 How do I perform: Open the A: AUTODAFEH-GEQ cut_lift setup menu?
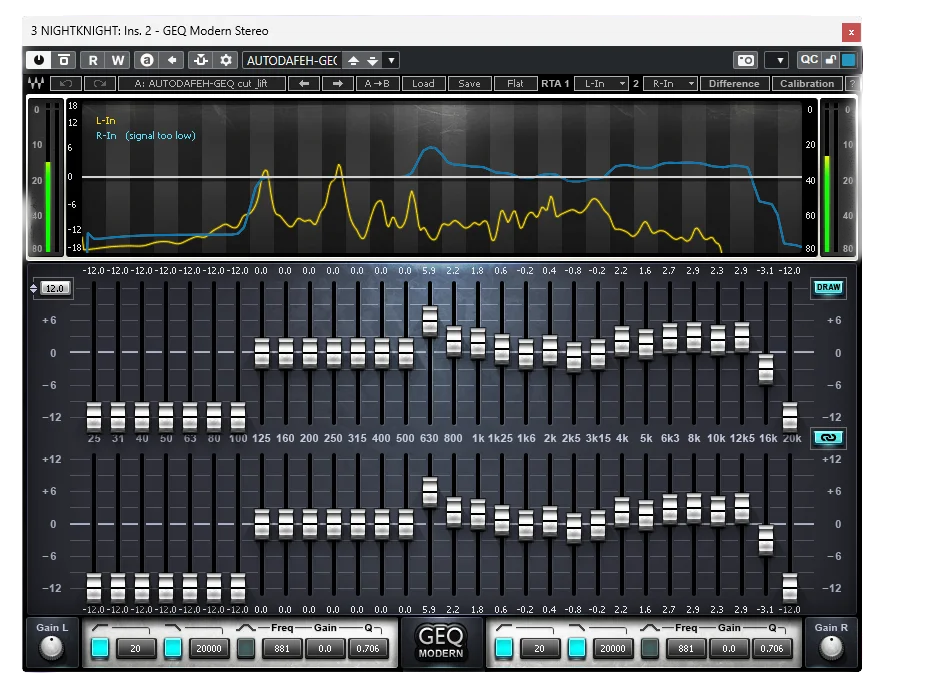tap(202, 84)
